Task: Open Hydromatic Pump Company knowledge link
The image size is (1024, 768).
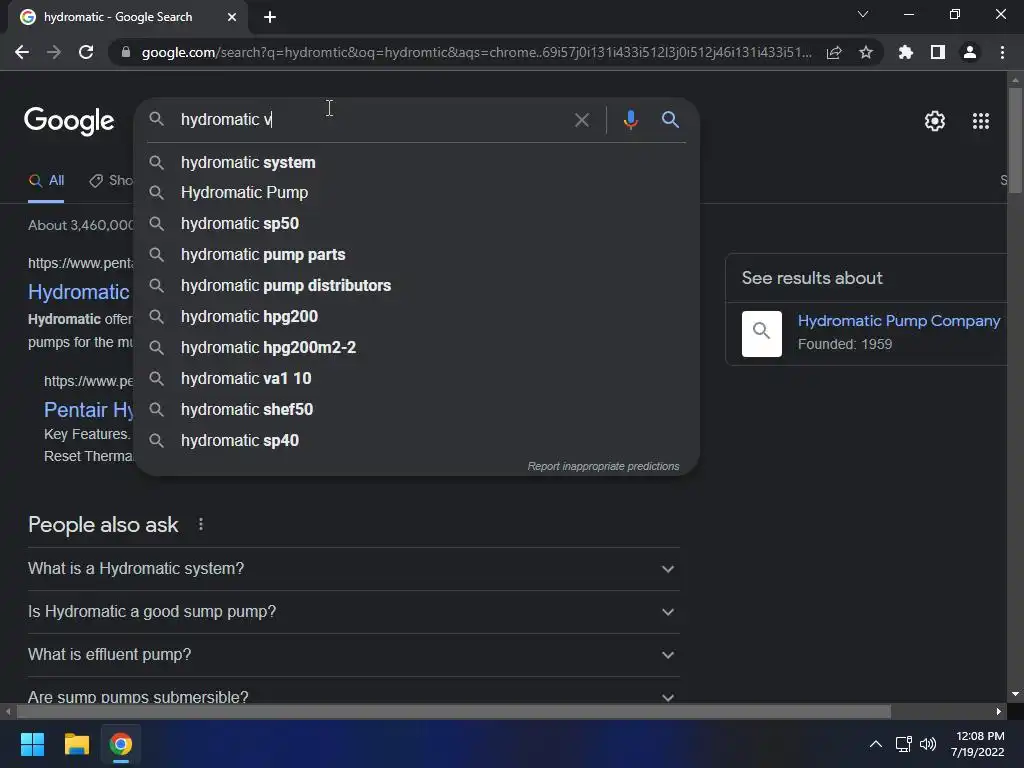Action: tap(899, 321)
